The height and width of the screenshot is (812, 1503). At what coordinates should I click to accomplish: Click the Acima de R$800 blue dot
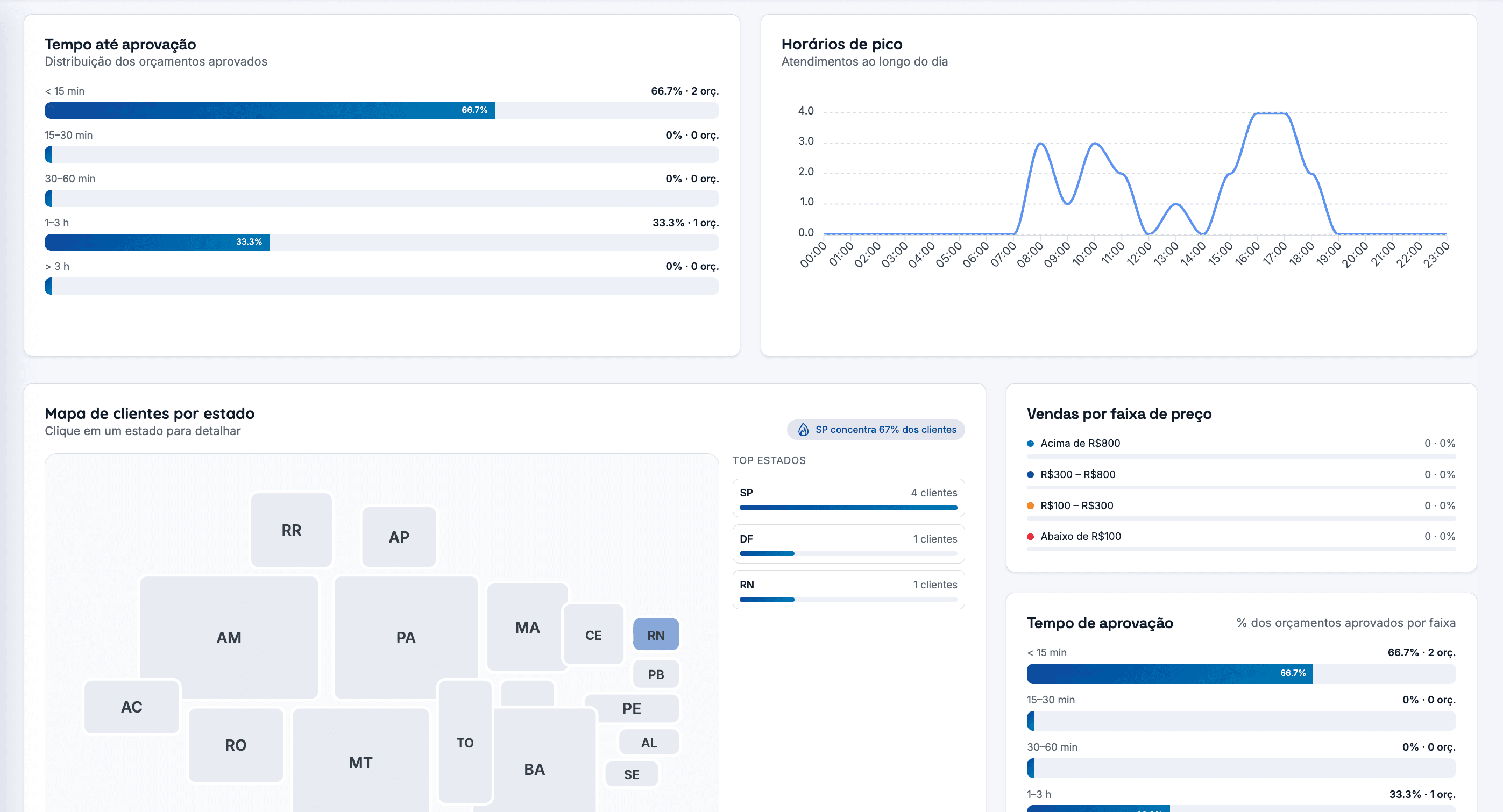click(1030, 444)
